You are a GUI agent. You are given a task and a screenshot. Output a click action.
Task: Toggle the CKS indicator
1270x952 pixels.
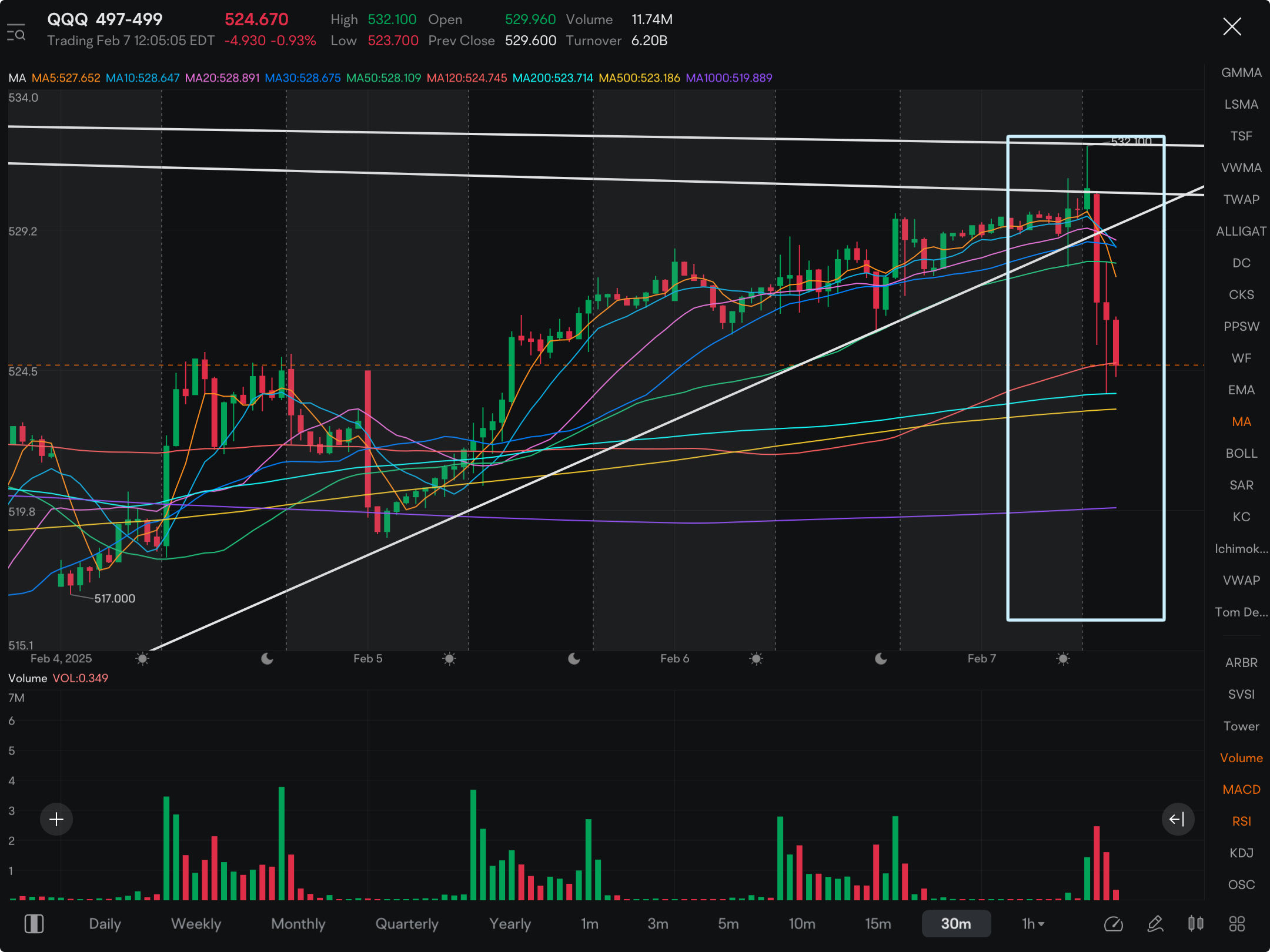pyautogui.click(x=1241, y=295)
